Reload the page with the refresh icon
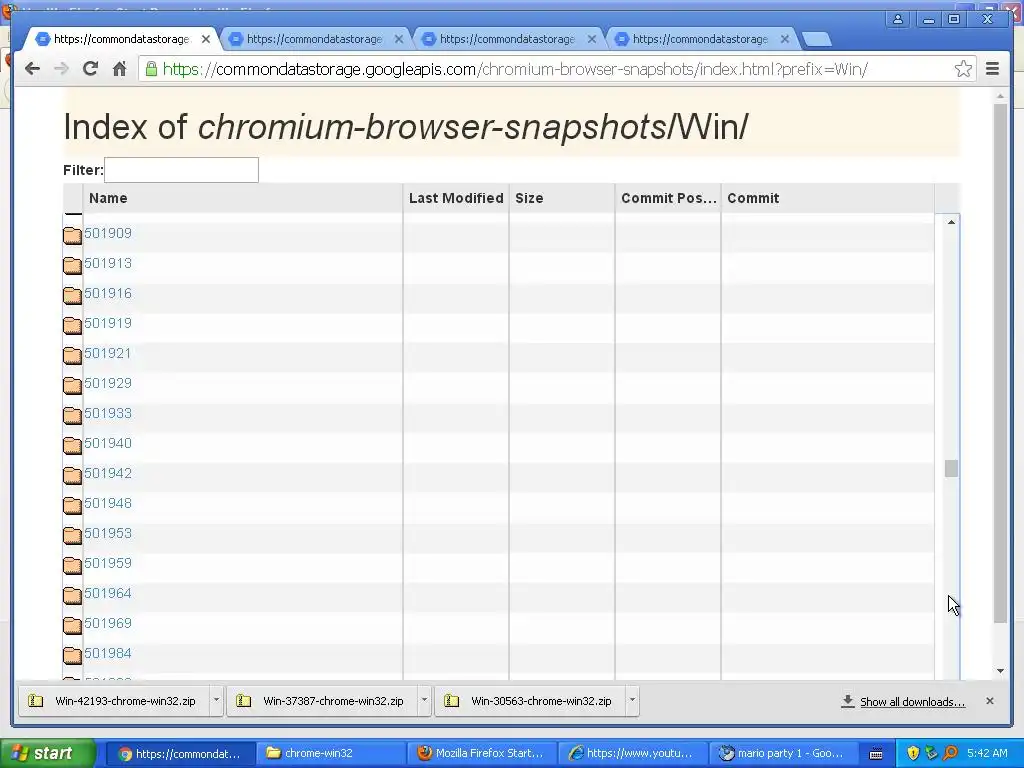The width and height of the screenshot is (1024, 768). [x=90, y=69]
